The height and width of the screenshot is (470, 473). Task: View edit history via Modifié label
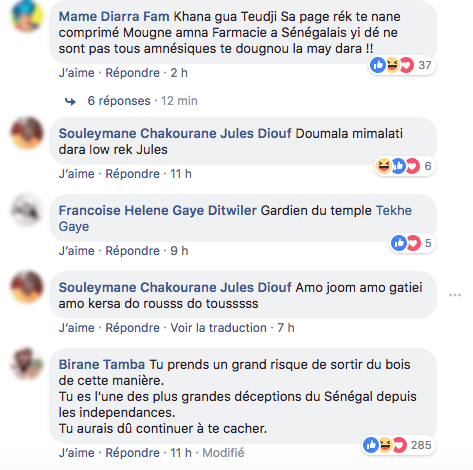223,453
